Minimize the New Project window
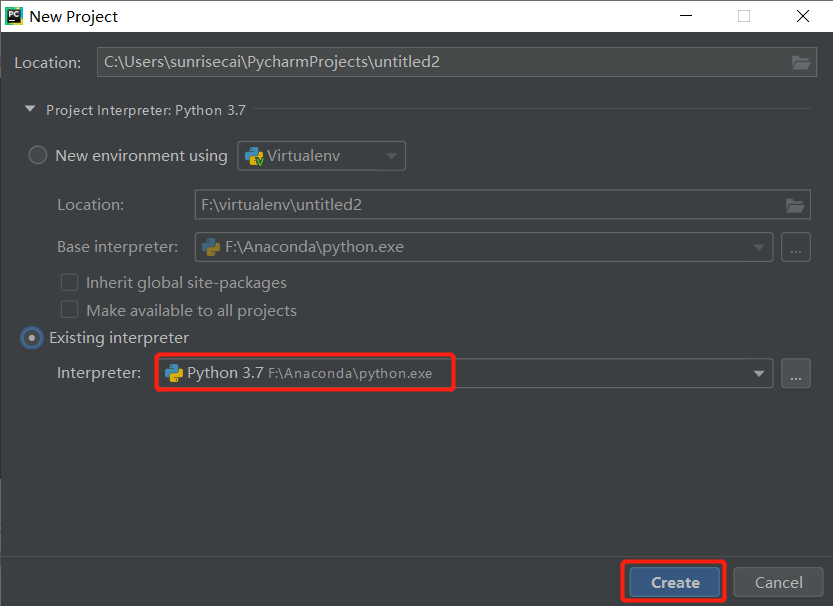The image size is (833, 606). click(x=686, y=16)
